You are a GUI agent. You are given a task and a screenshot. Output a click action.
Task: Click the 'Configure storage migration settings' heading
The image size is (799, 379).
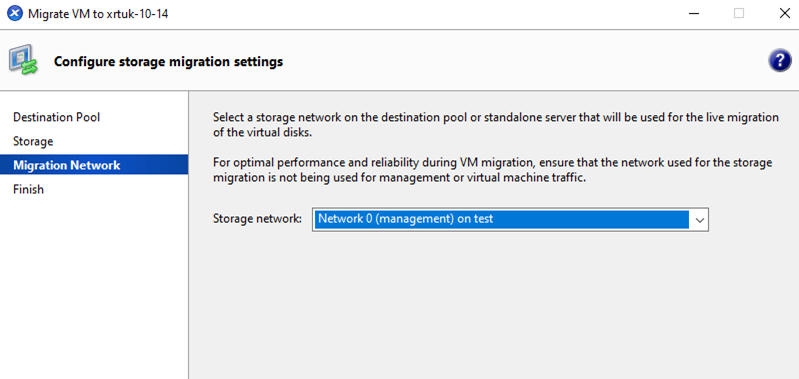[168, 62]
